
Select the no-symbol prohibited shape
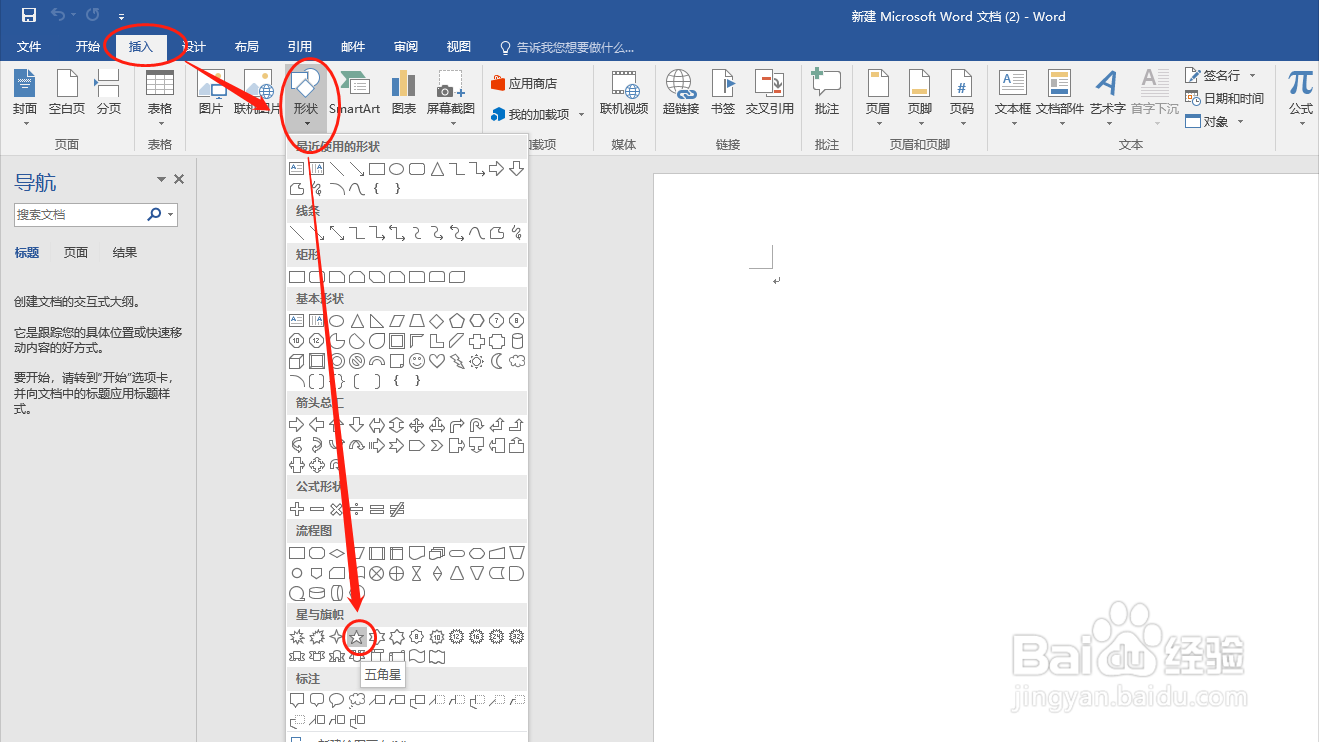[x=357, y=361]
